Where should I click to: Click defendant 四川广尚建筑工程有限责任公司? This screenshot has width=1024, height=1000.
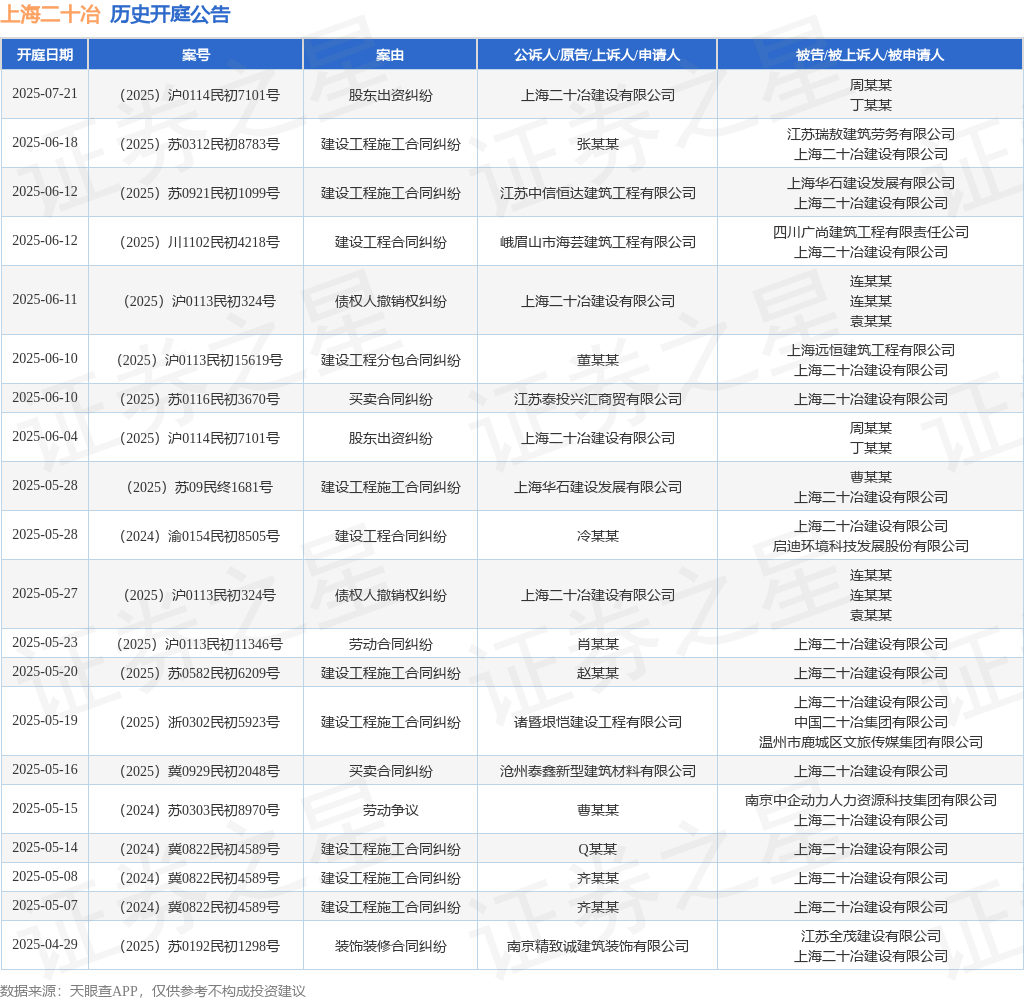[x=871, y=232]
